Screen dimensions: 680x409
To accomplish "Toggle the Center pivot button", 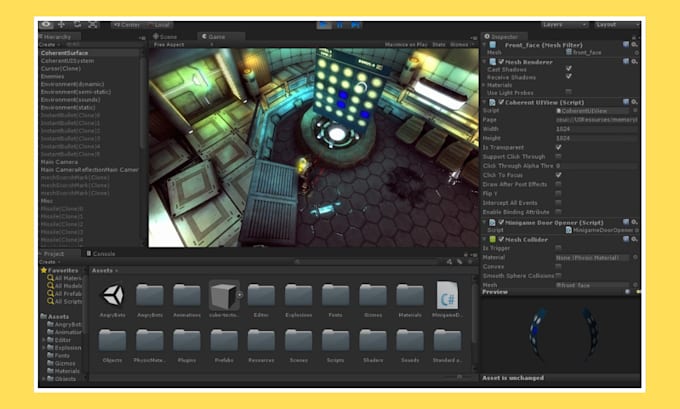I will tap(127, 25).
